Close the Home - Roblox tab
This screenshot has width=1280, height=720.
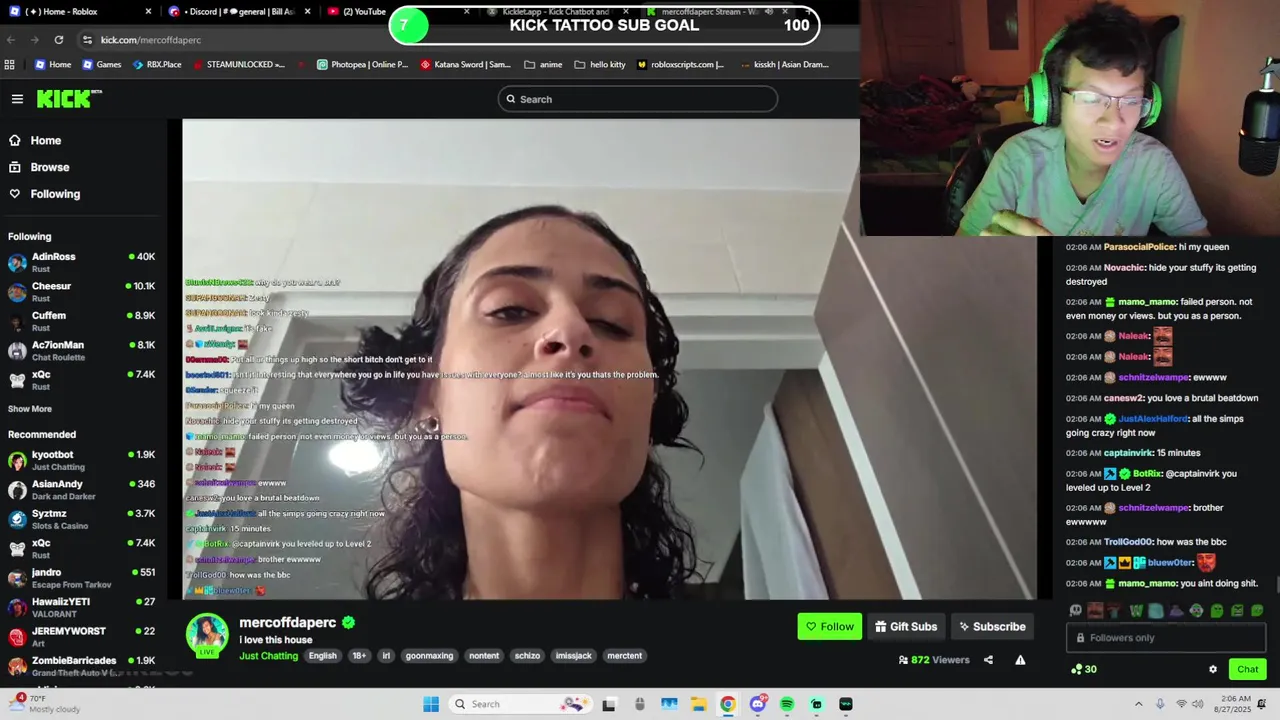click(148, 12)
